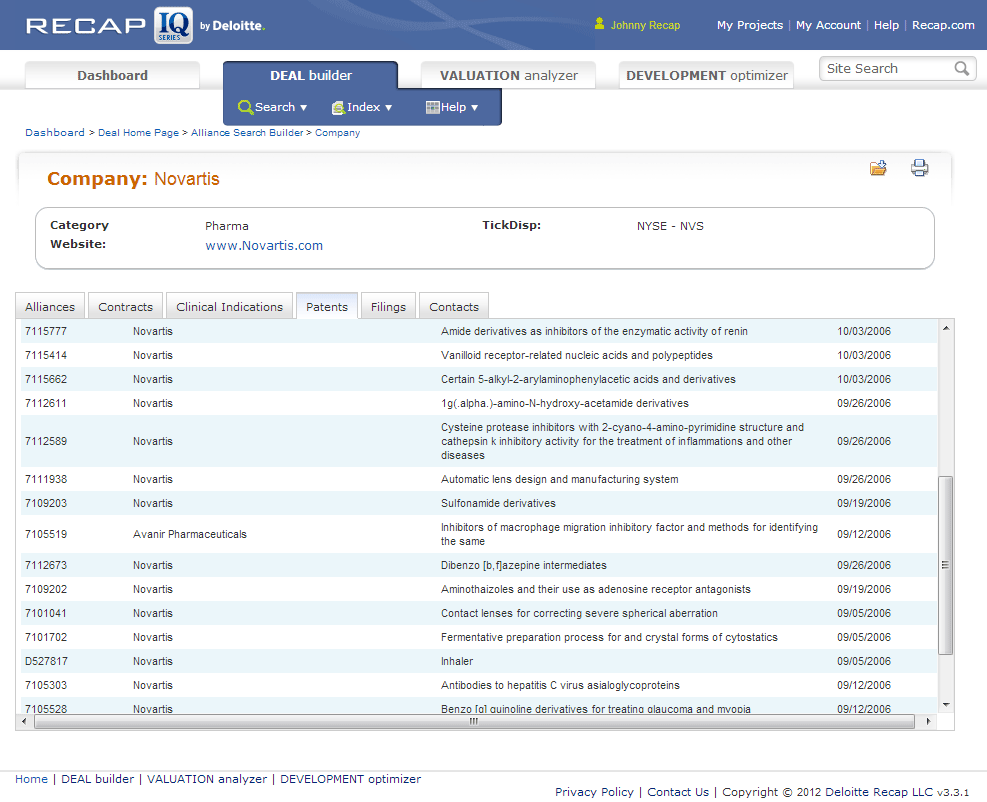Viewport: 987px width, 802px height.
Task: Click the magnifier icon in Site Search
Action: (962, 69)
